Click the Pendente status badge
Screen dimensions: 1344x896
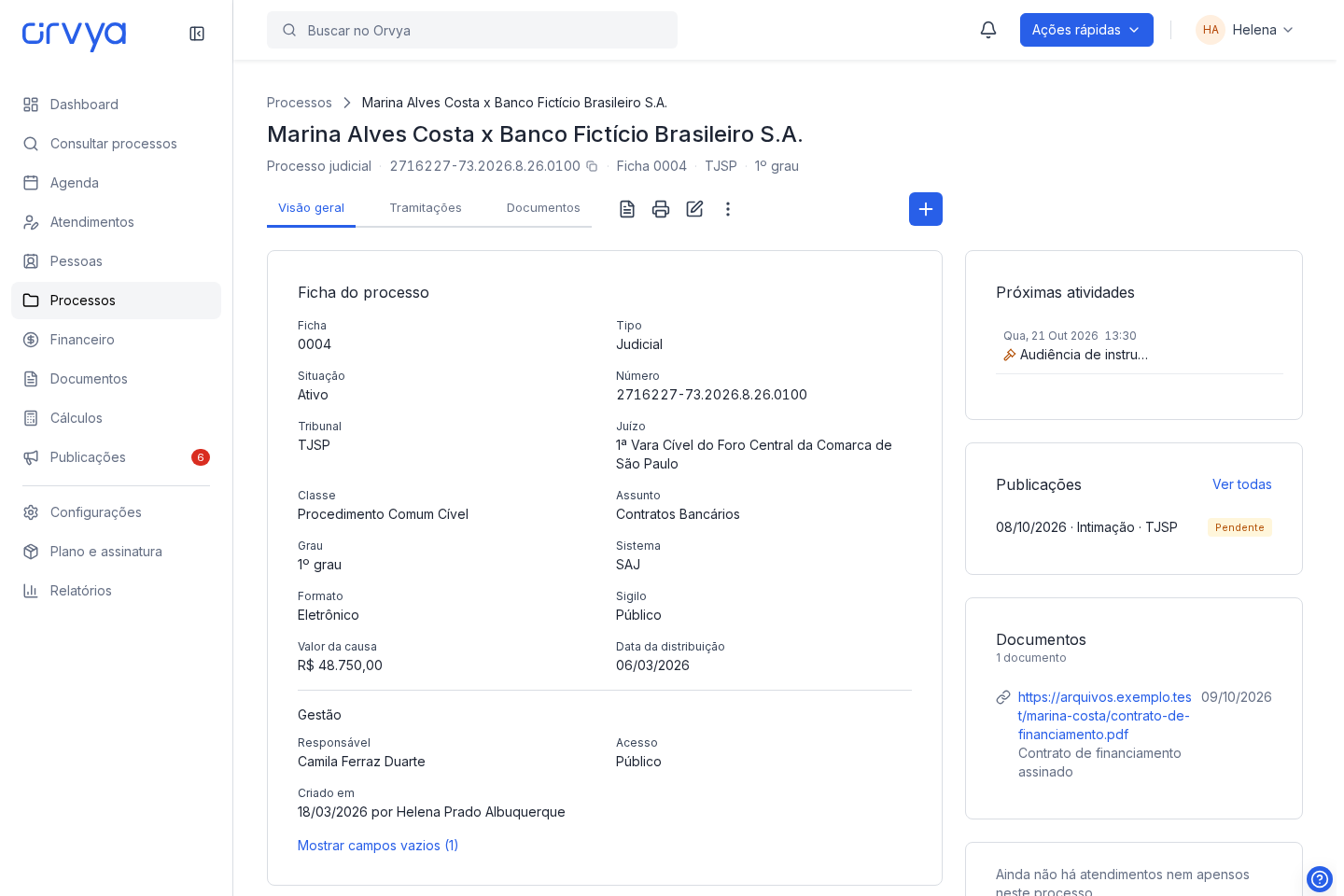[1239, 527]
